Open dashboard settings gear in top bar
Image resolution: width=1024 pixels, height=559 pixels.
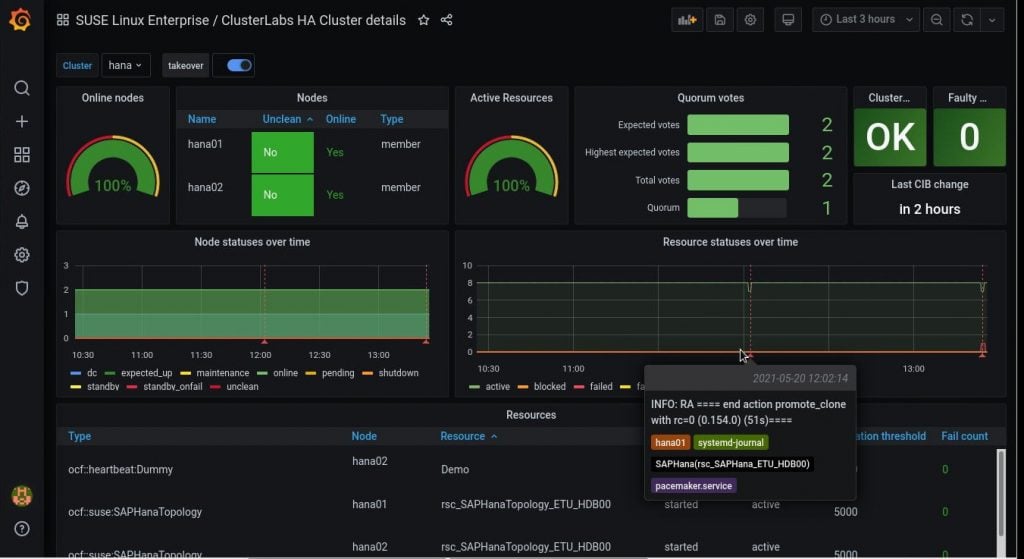(x=750, y=20)
